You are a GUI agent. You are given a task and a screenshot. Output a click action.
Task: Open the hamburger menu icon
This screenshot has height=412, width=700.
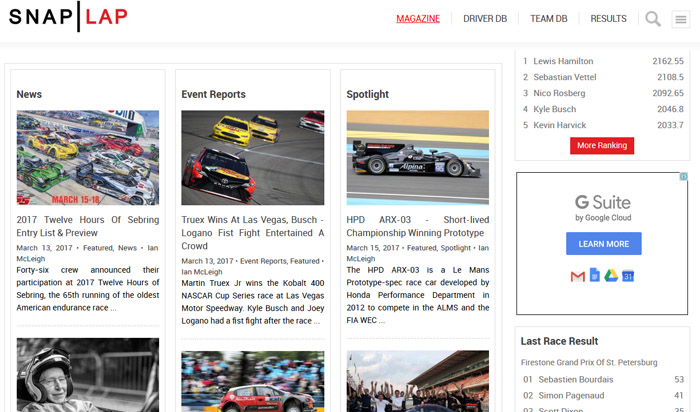pos(680,19)
